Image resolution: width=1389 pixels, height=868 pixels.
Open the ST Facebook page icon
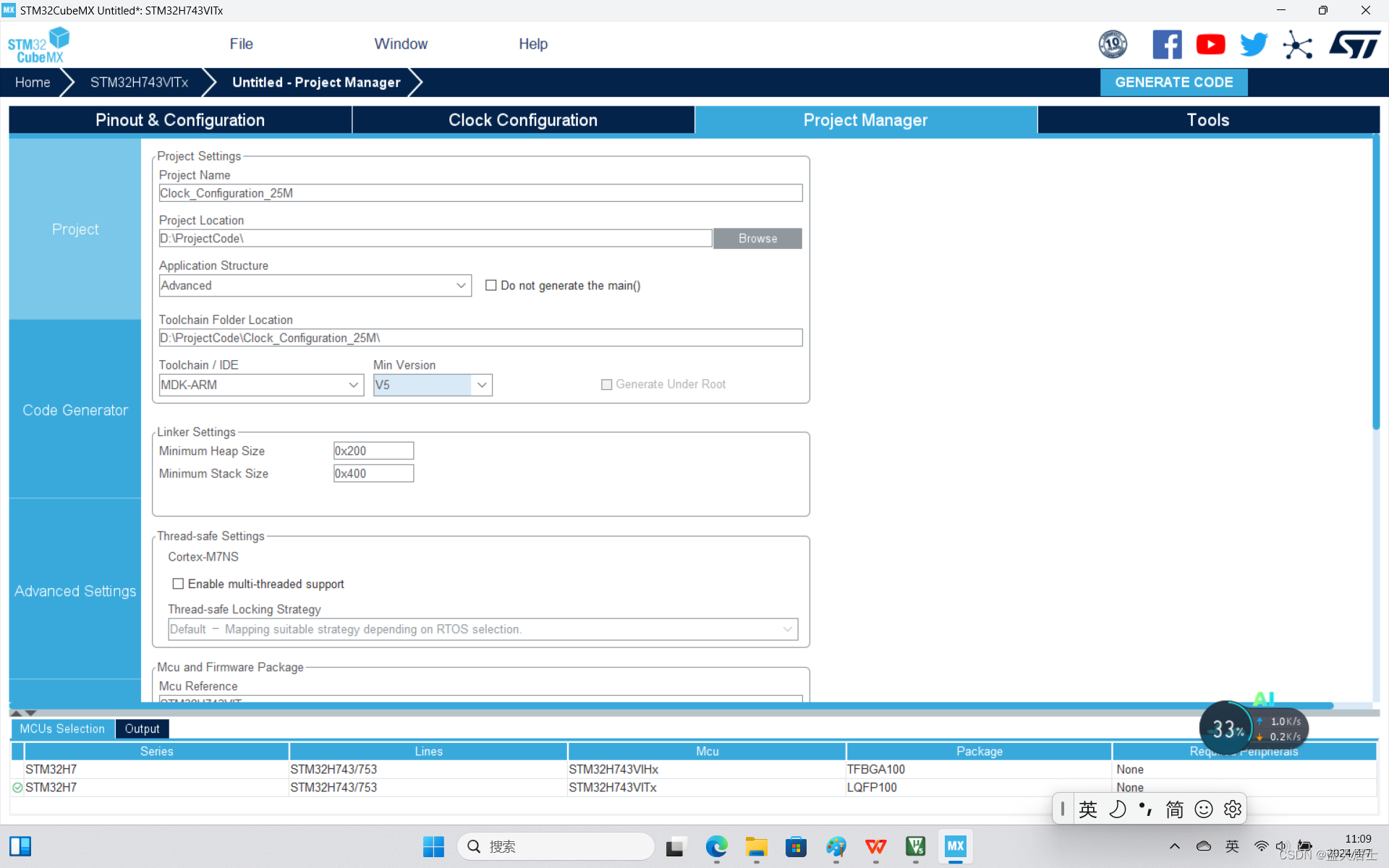coord(1166,45)
